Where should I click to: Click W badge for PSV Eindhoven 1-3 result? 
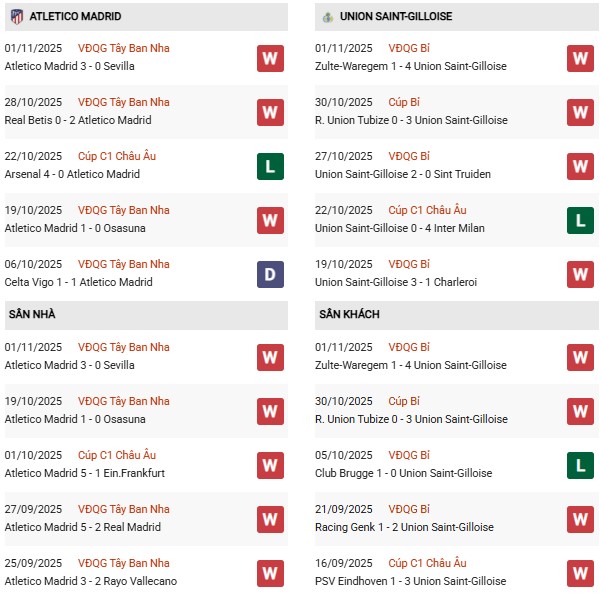click(580, 573)
